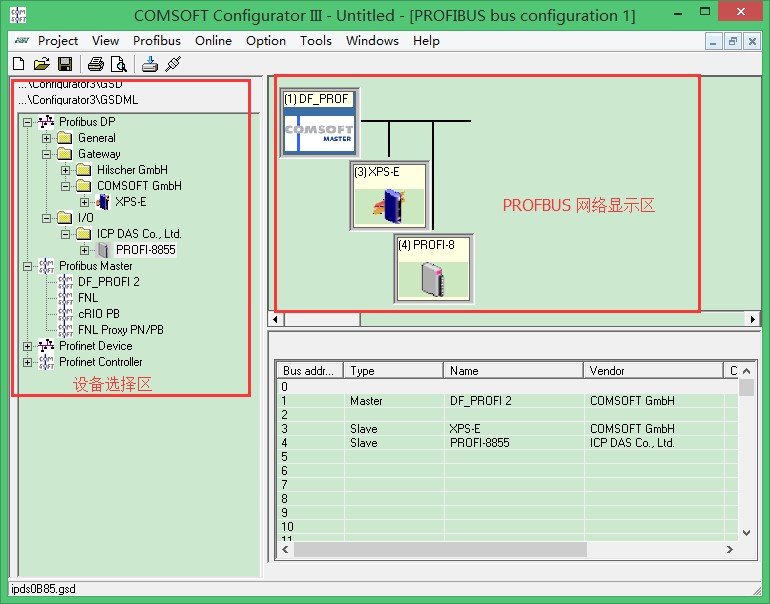770x604 pixels.
Task: Expand the PROFI-8855 tree node
Action: 84,250
